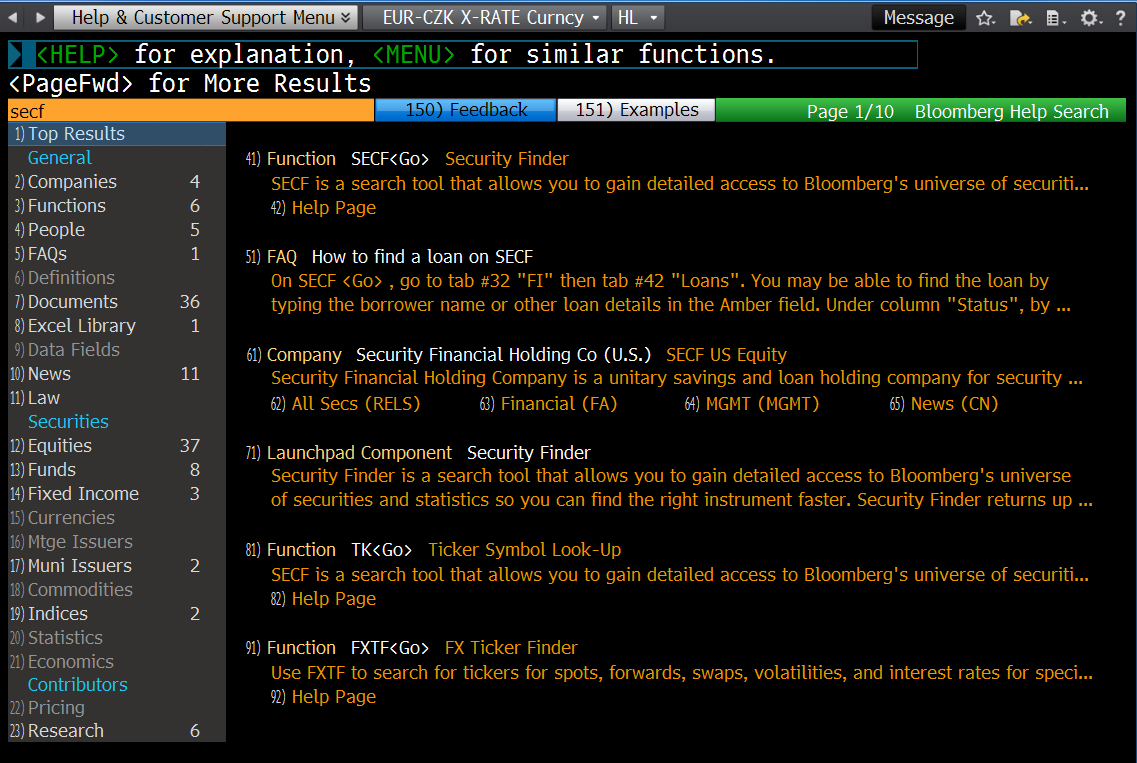This screenshot has width=1137, height=763.
Task: Open the TK<Go> Ticker Symbol Look-Up result
Action: [x=434, y=550]
